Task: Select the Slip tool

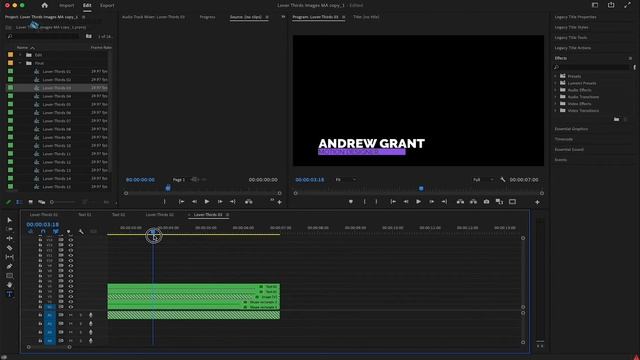Action: click(10, 257)
